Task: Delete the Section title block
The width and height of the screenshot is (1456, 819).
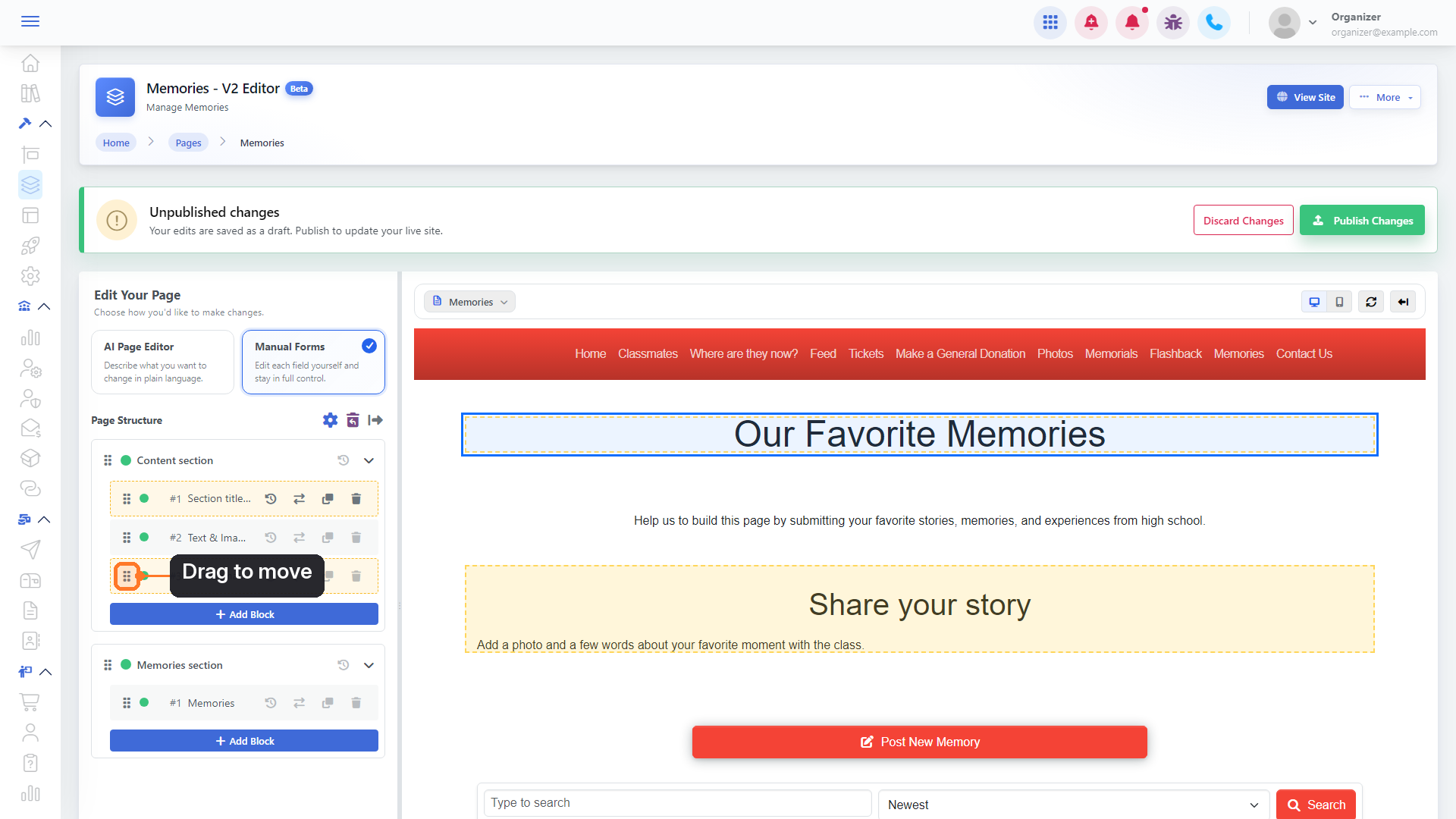Action: pyautogui.click(x=356, y=499)
